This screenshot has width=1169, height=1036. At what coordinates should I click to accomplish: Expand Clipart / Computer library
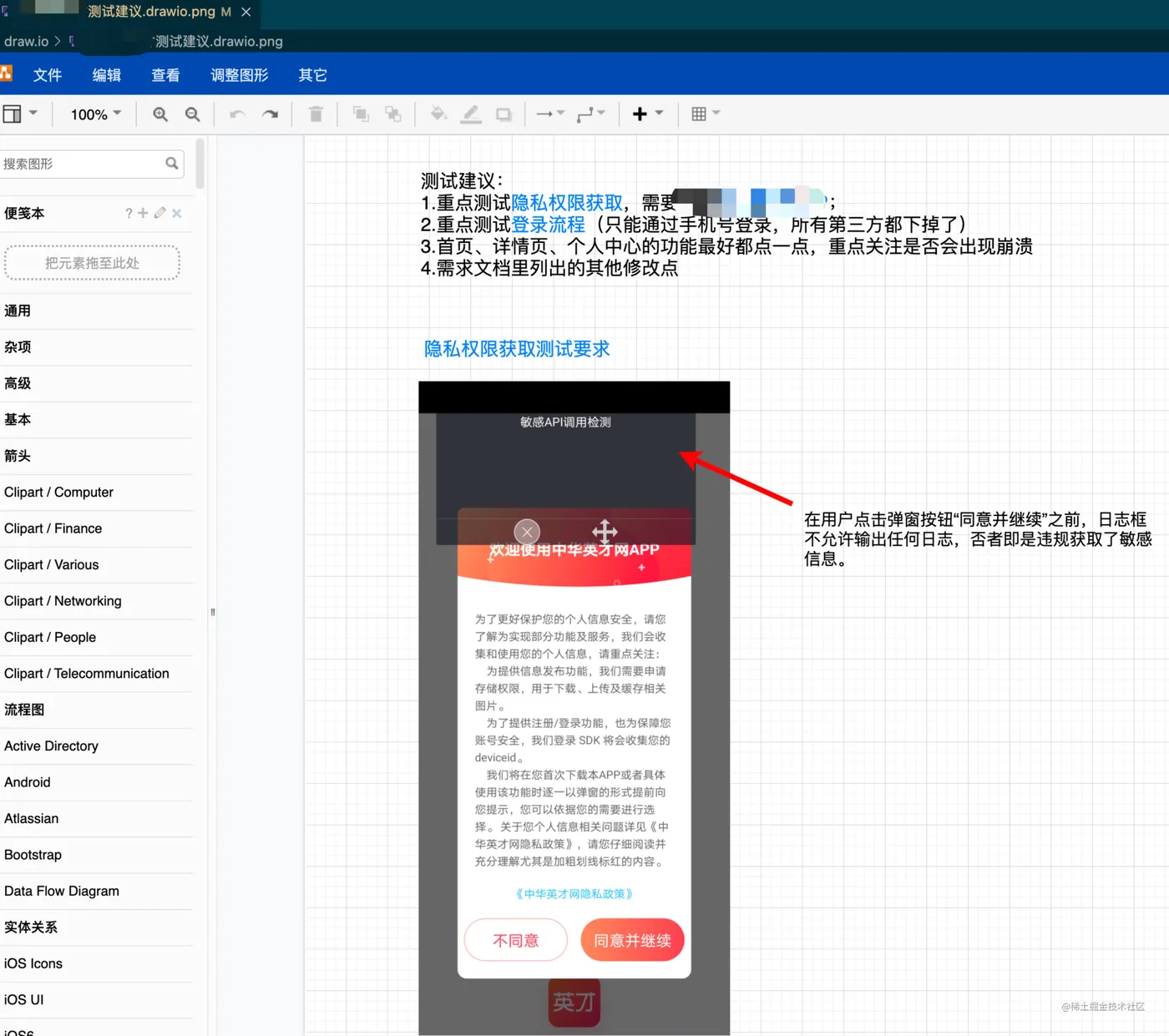tap(97, 493)
